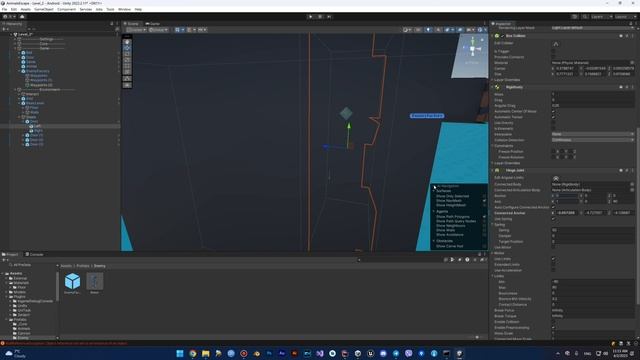Open the Box Collider component options menu
Screen dimensions: 640x360
tap(633, 36)
